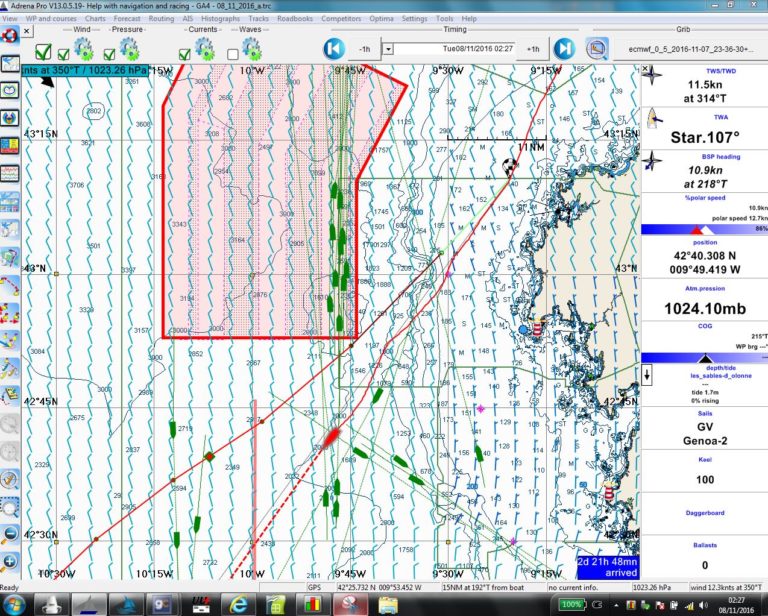
Task: Click the finish checkered flag marker on chart
Action: tap(510, 167)
